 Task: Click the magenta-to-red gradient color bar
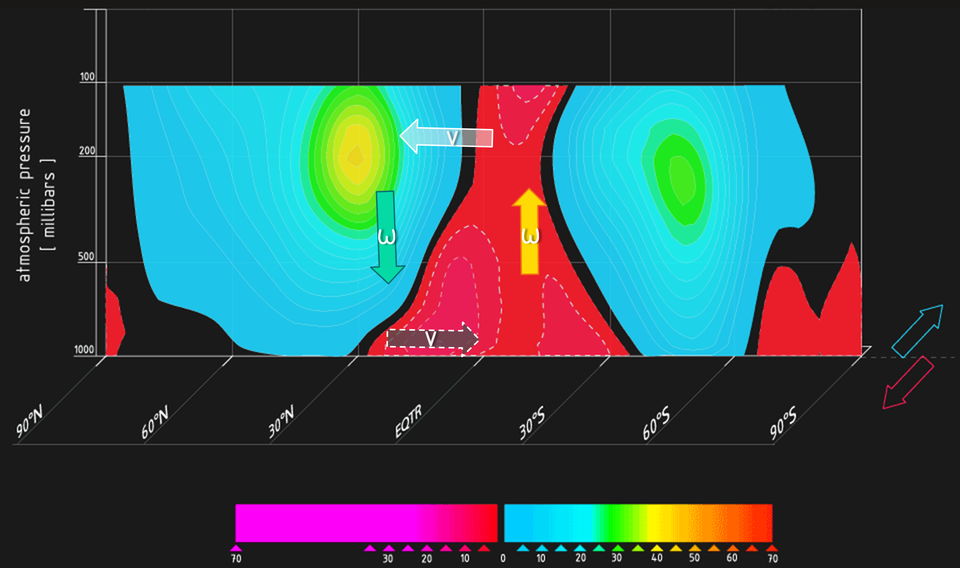[365, 522]
